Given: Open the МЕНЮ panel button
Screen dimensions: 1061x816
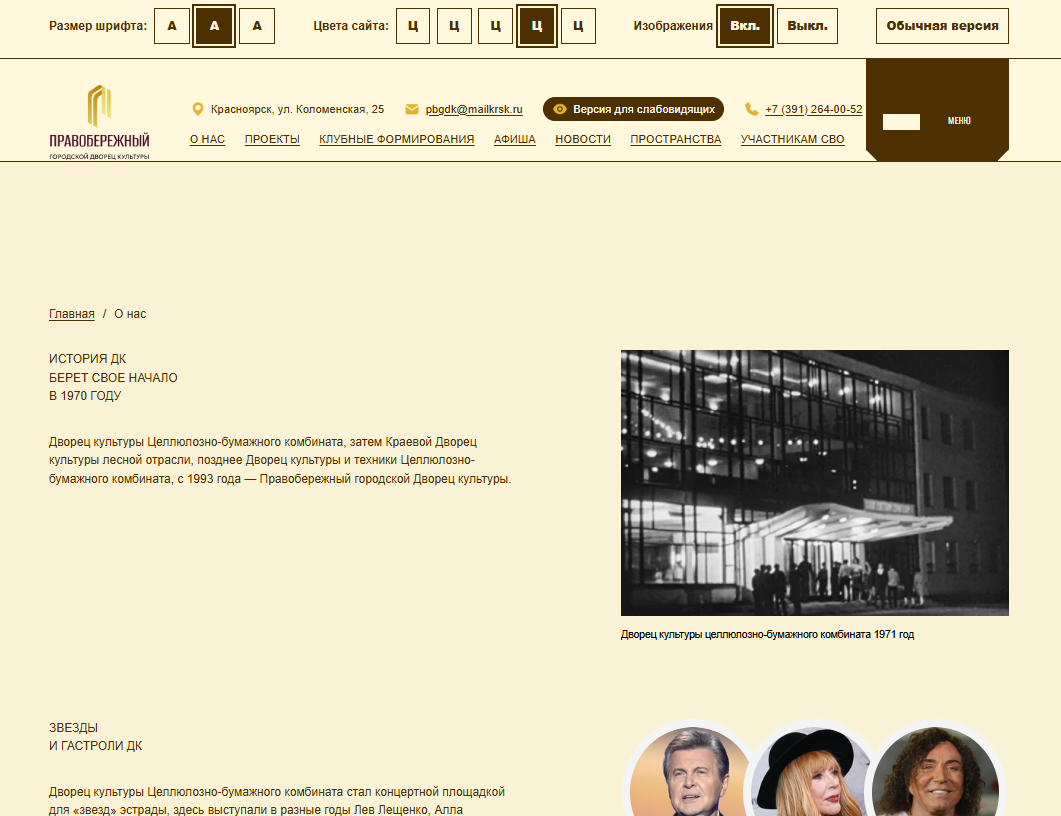Looking at the screenshot, I should pos(937,110).
